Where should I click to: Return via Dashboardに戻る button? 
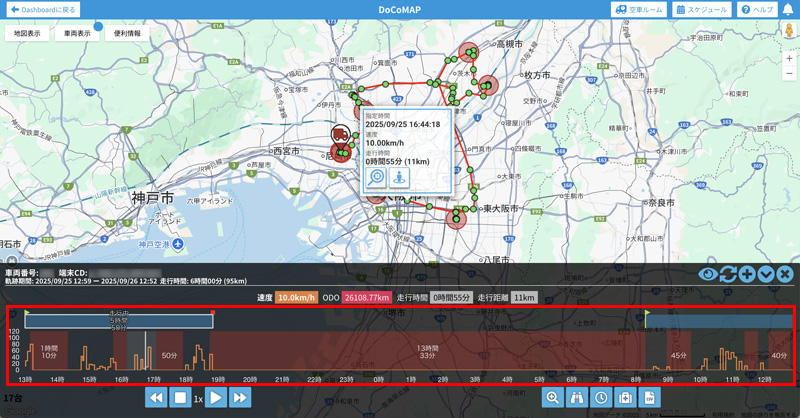click(44, 10)
